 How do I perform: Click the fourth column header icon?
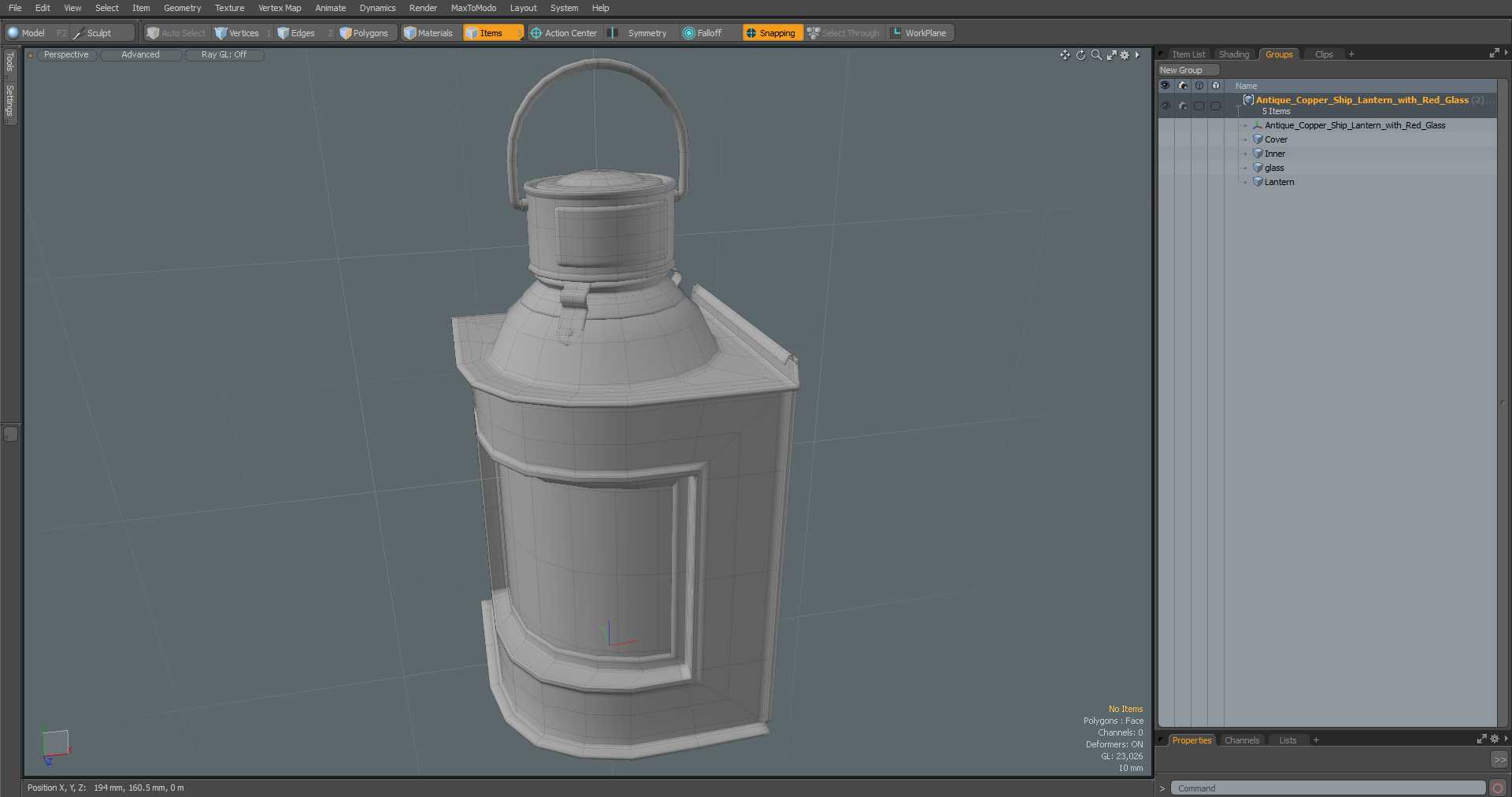pyautogui.click(x=1216, y=85)
